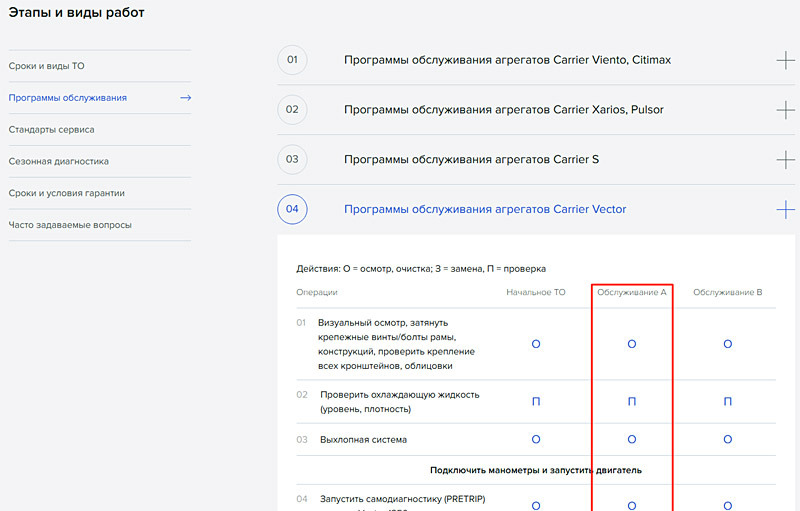Click the 'Визуальный осмотр' operation description
The height and width of the screenshot is (511, 800).
tap(396, 344)
